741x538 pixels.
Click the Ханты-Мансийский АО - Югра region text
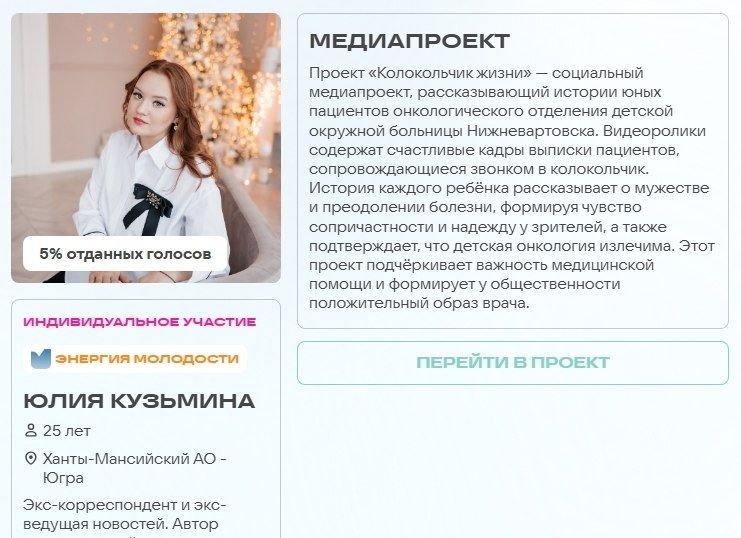point(135,468)
